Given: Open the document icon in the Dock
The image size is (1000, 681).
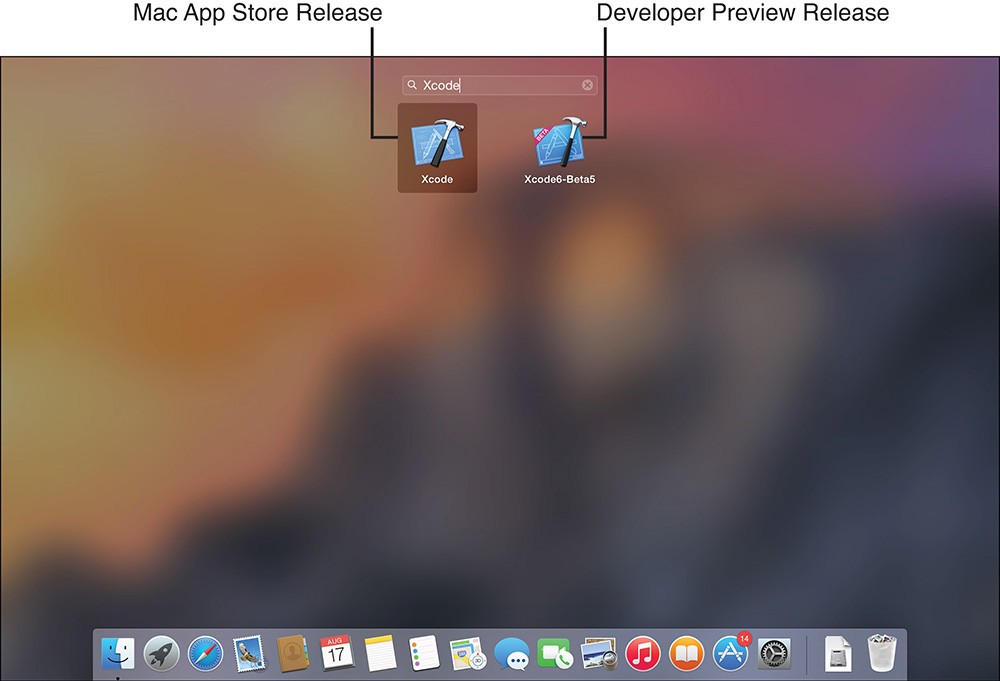Looking at the screenshot, I should 837,654.
